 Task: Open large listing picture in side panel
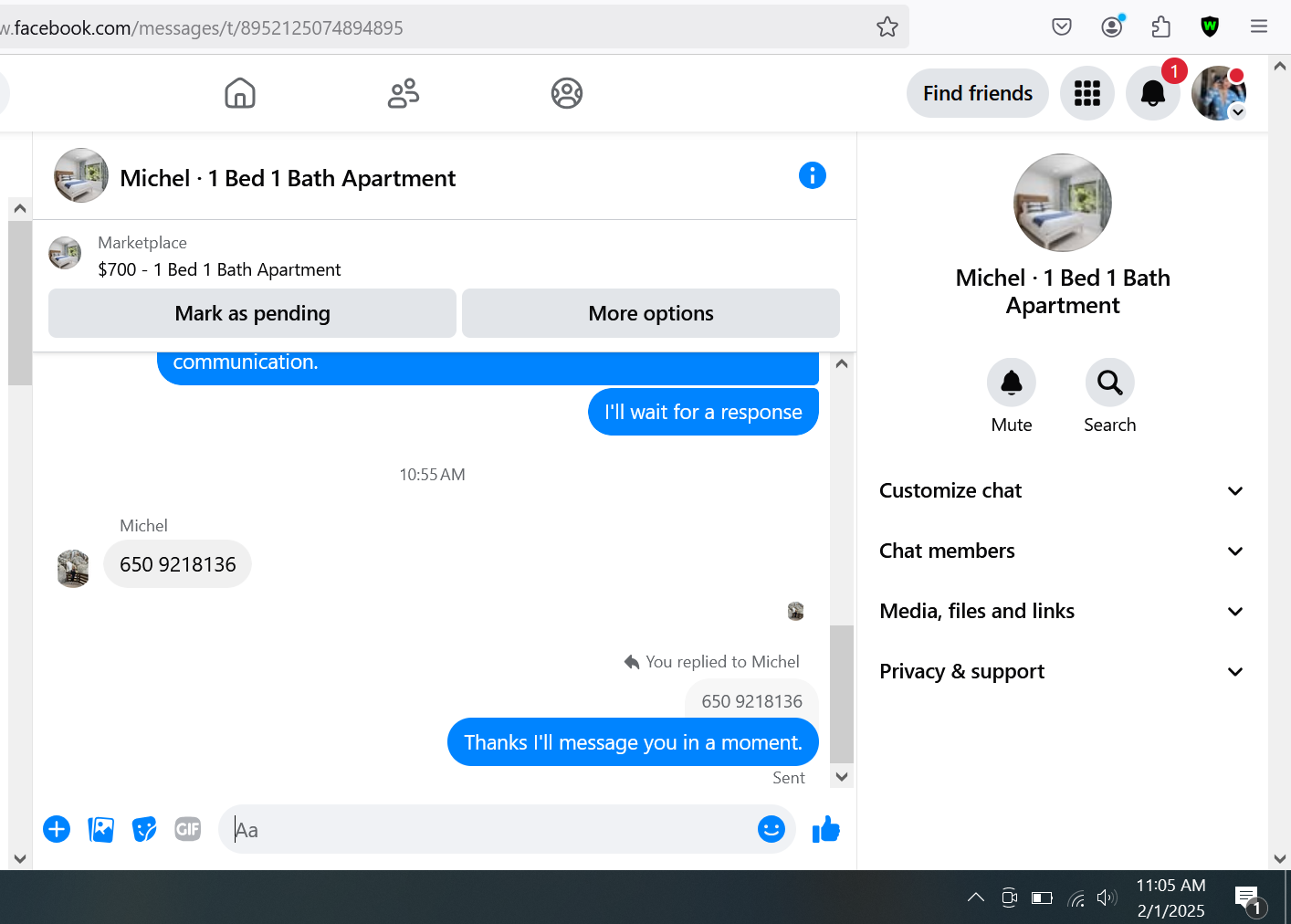(x=1063, y=203)
